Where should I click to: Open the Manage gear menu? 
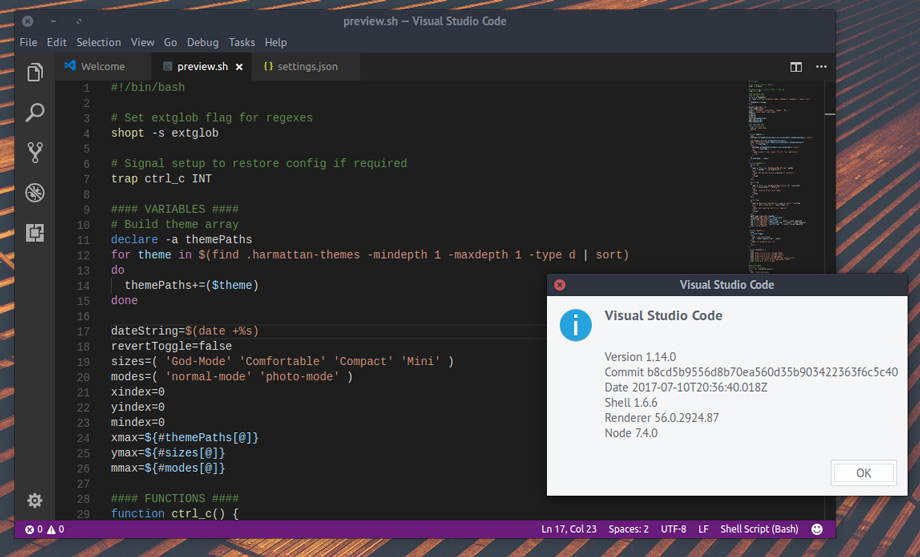pyautogui.click(x=35, y=500)
